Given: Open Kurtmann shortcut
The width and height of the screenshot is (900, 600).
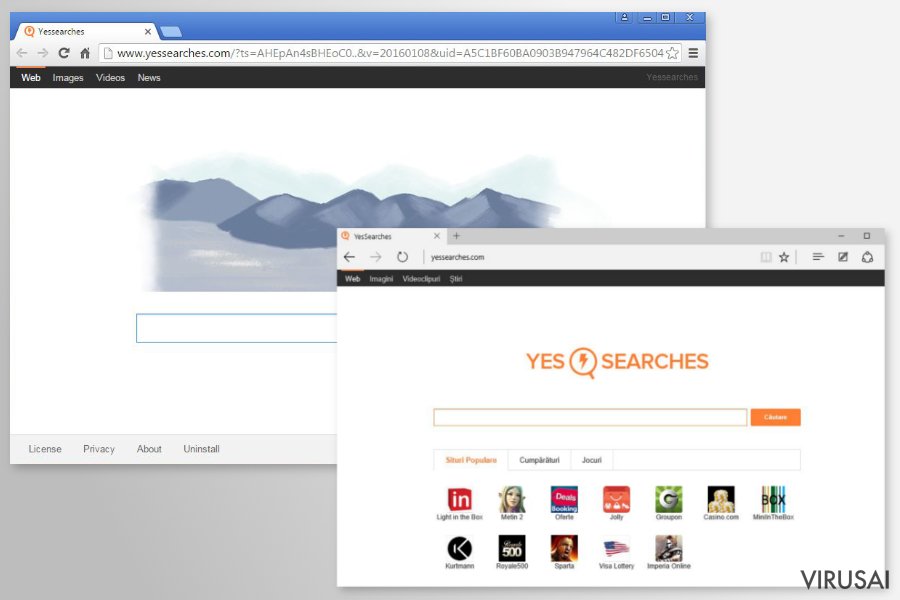Looking at the screenshot, I should click(x=460, y=552).
